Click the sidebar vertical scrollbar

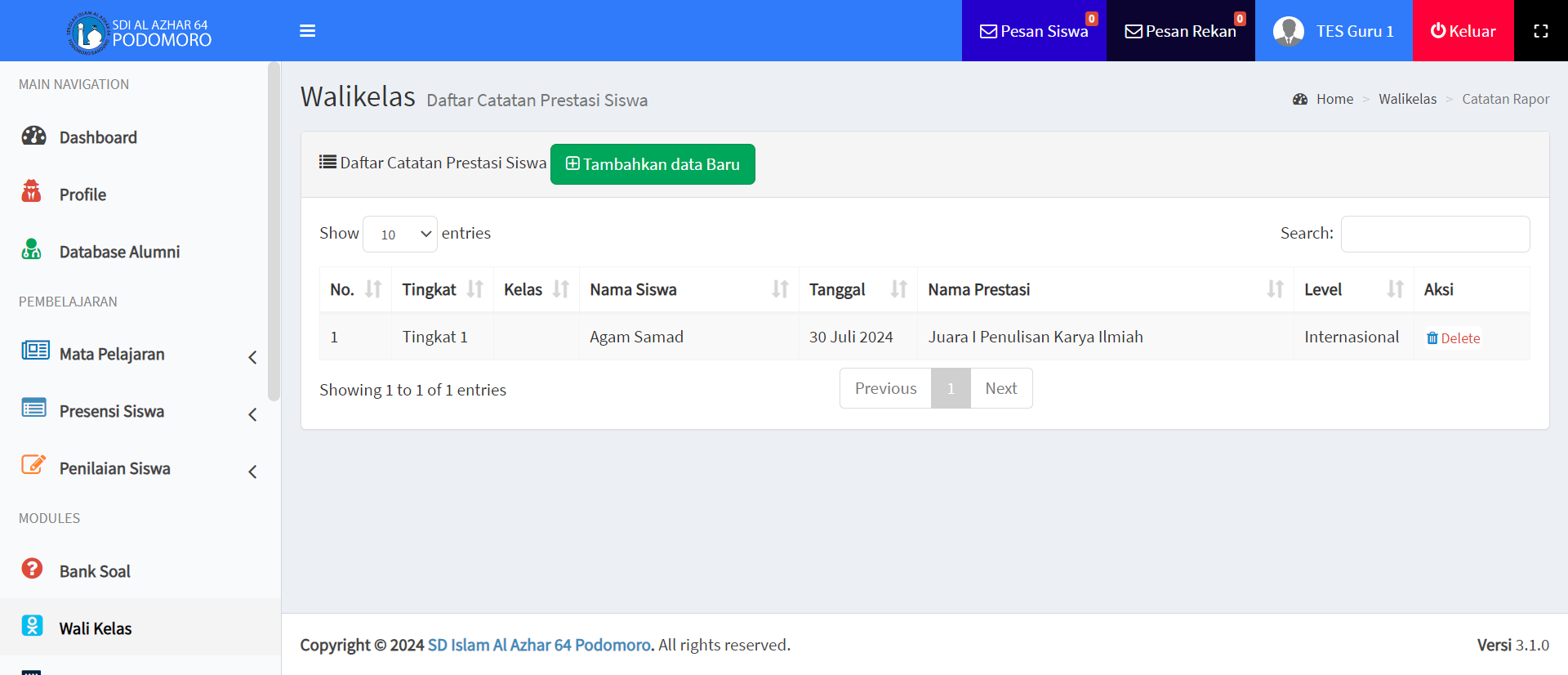[274, 229]
